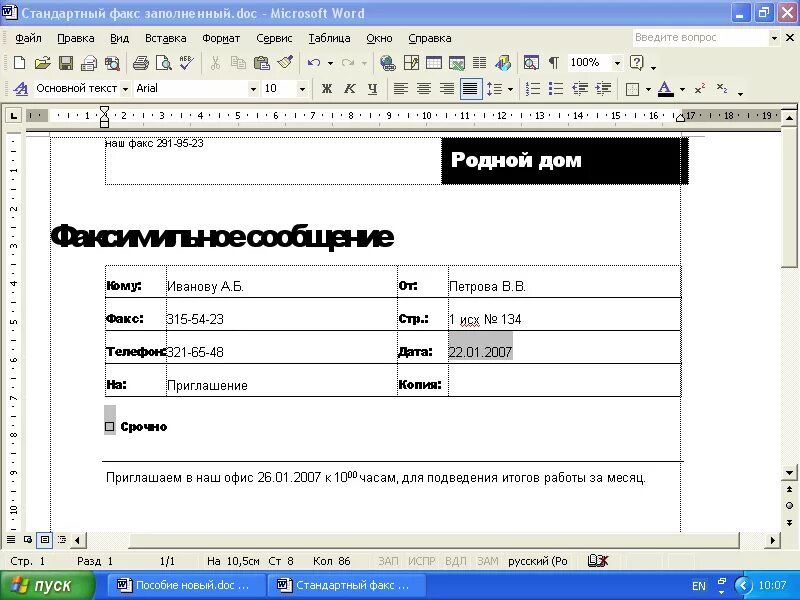
Task: Open the Вставка menu
Action: (165, 38)
